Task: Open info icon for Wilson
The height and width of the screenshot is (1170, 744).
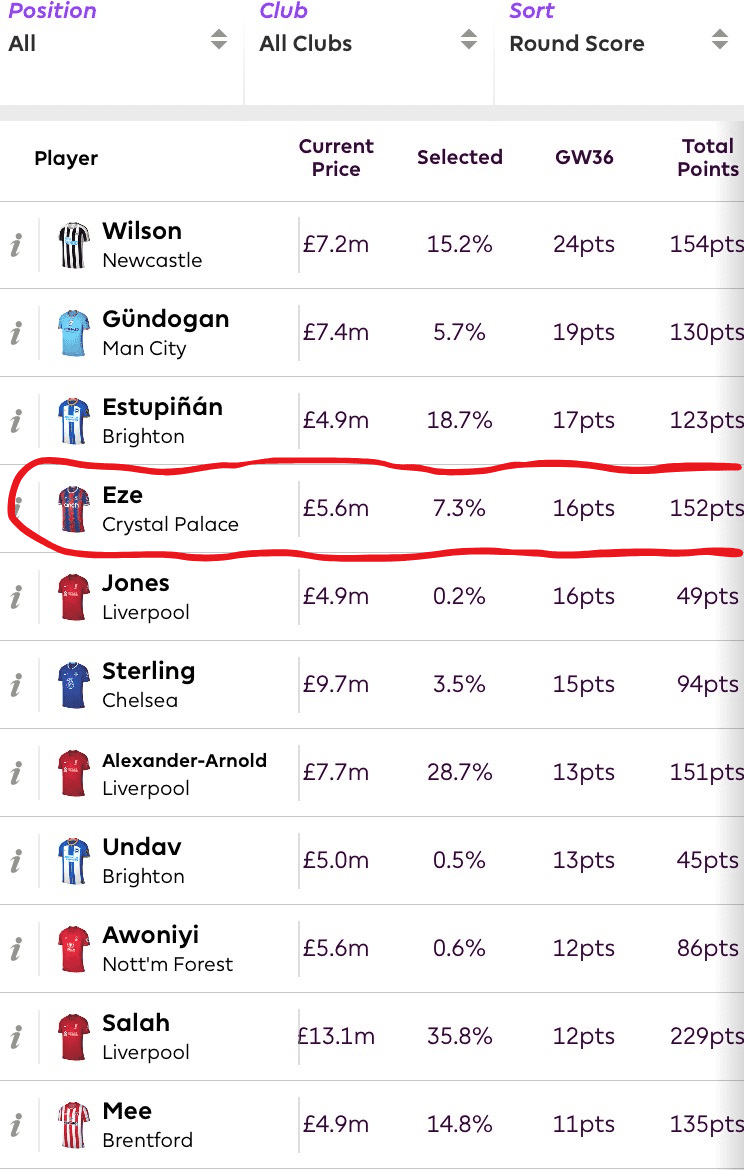Action: click(x=16, y=245)
